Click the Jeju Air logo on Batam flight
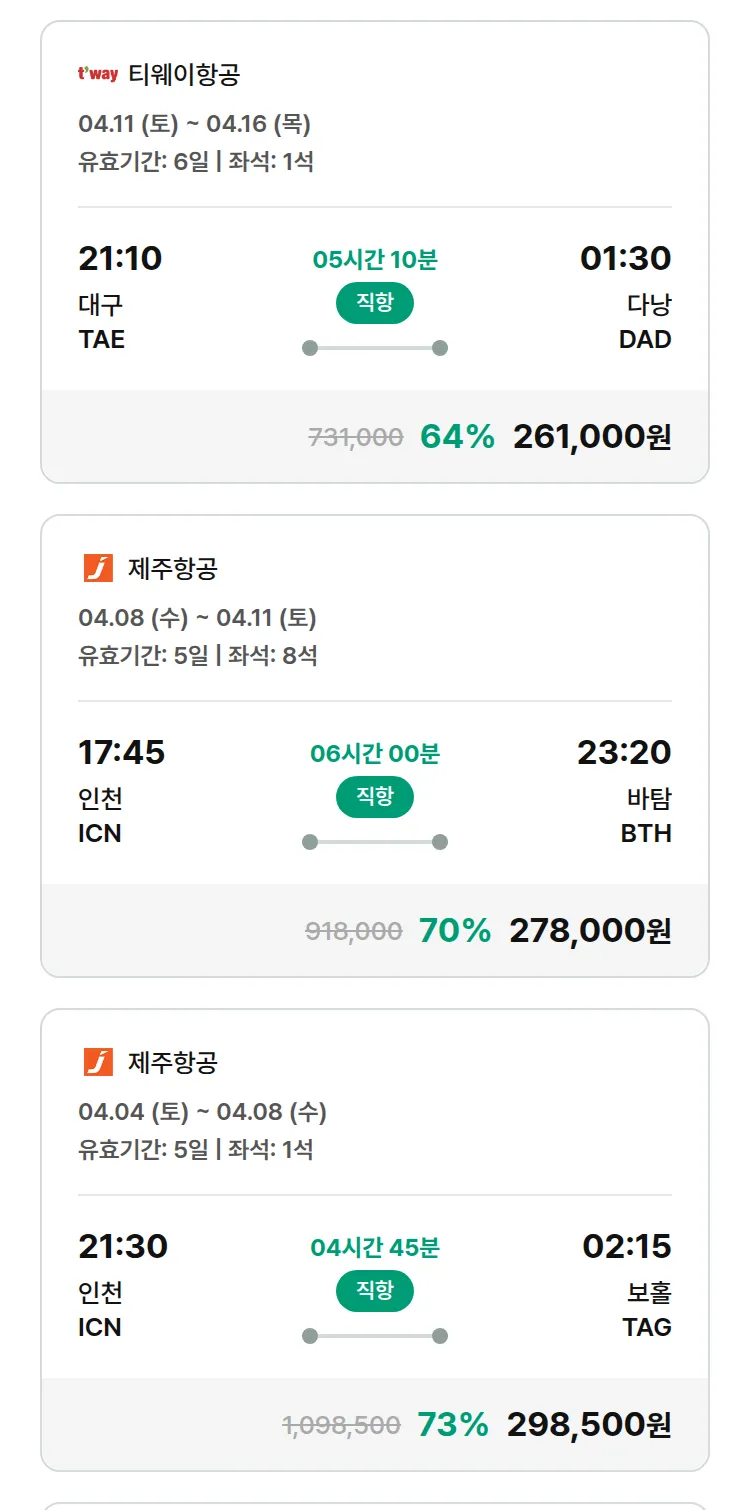The height and width of the screenshot is (1510, 750). pyautogui.click(x=98, y=568)
